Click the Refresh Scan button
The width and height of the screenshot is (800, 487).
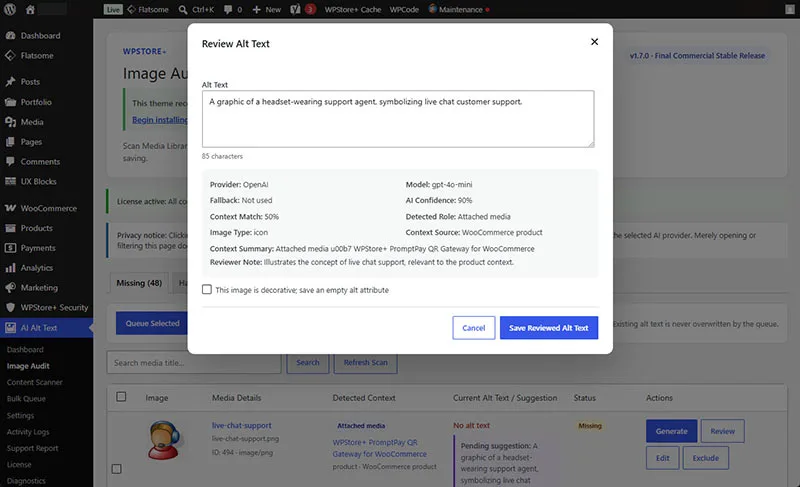coord(365,363)
